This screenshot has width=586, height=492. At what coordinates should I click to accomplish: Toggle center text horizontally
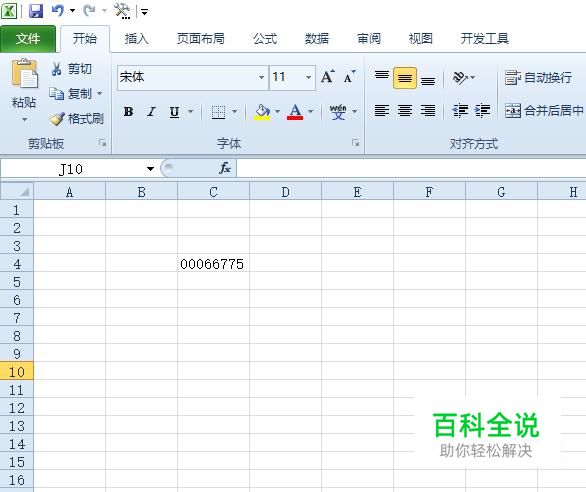coord(405,111)
